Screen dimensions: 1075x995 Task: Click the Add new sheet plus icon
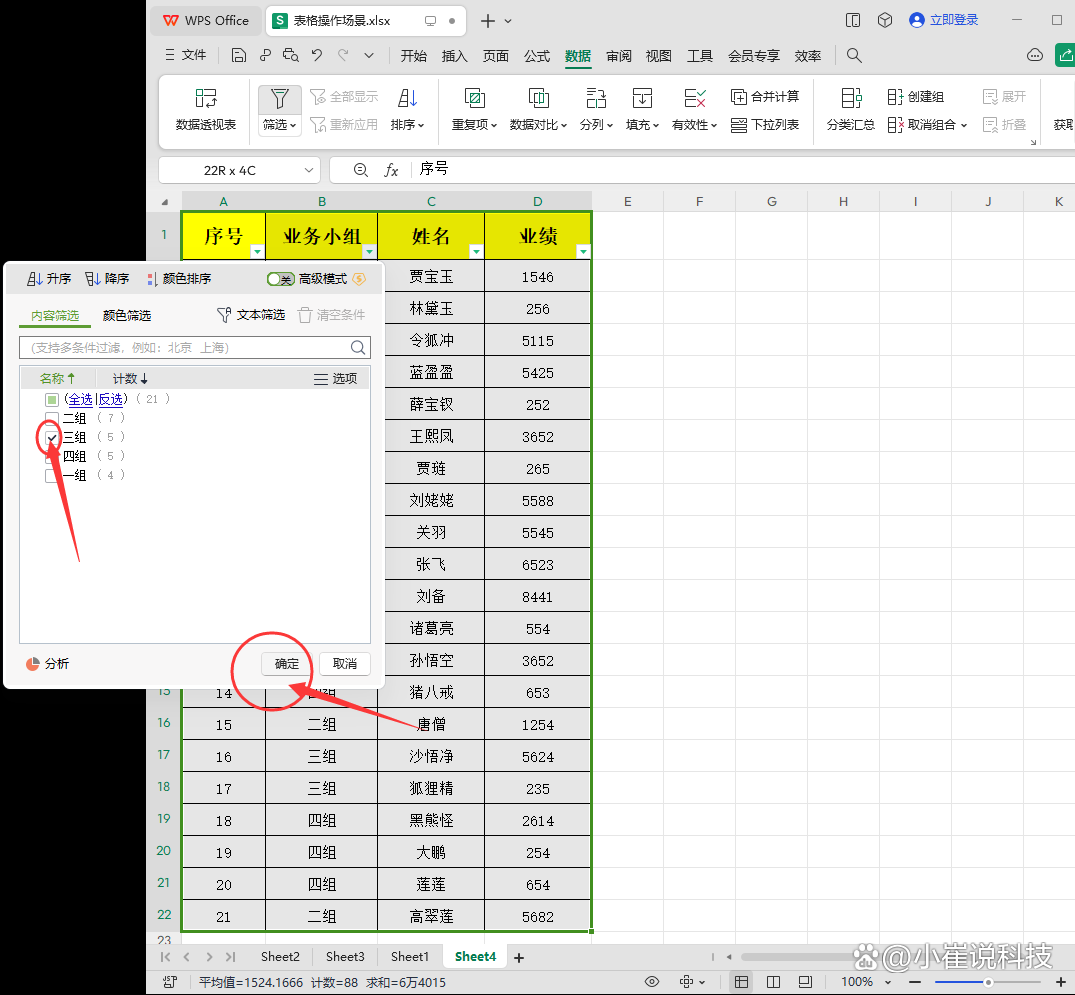click(519, 957)
